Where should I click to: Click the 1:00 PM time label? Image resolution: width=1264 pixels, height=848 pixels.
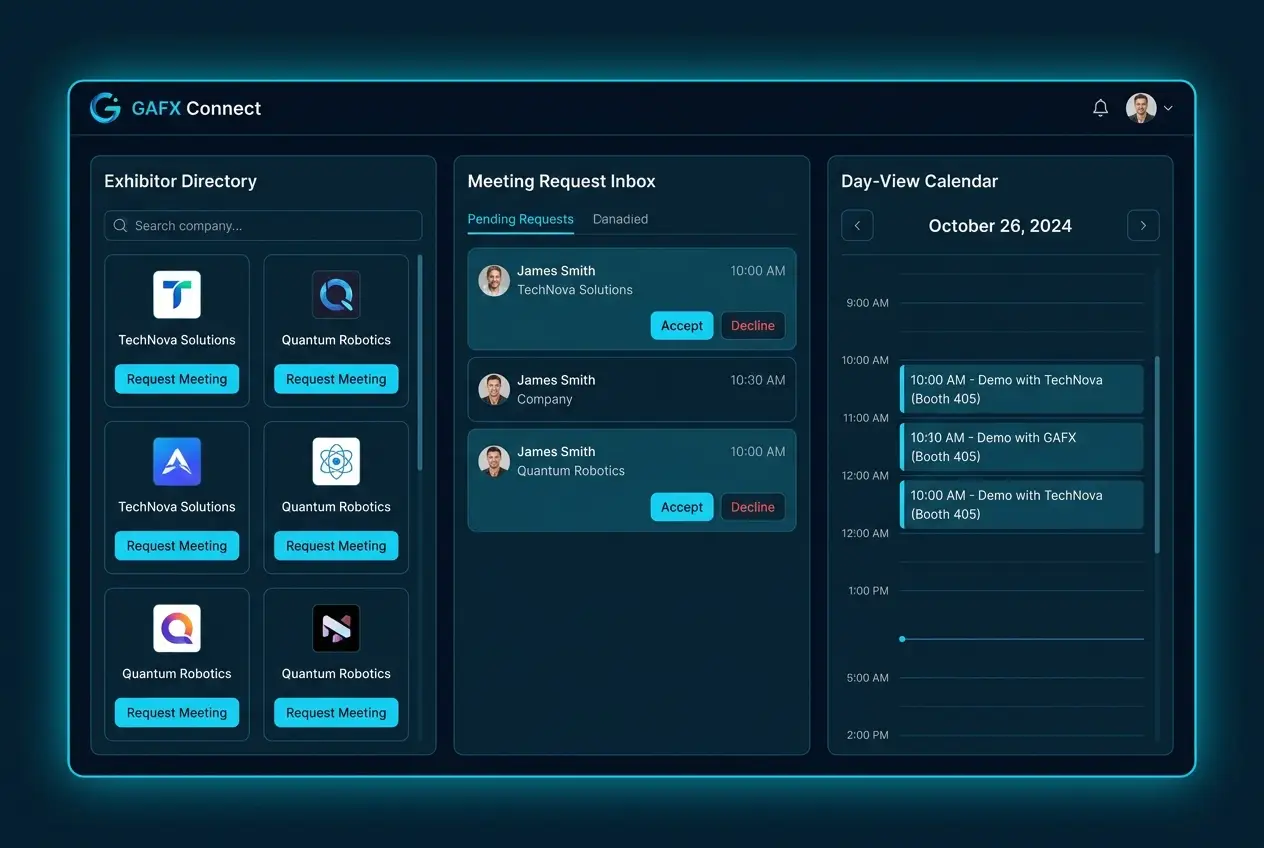[867, 591]
